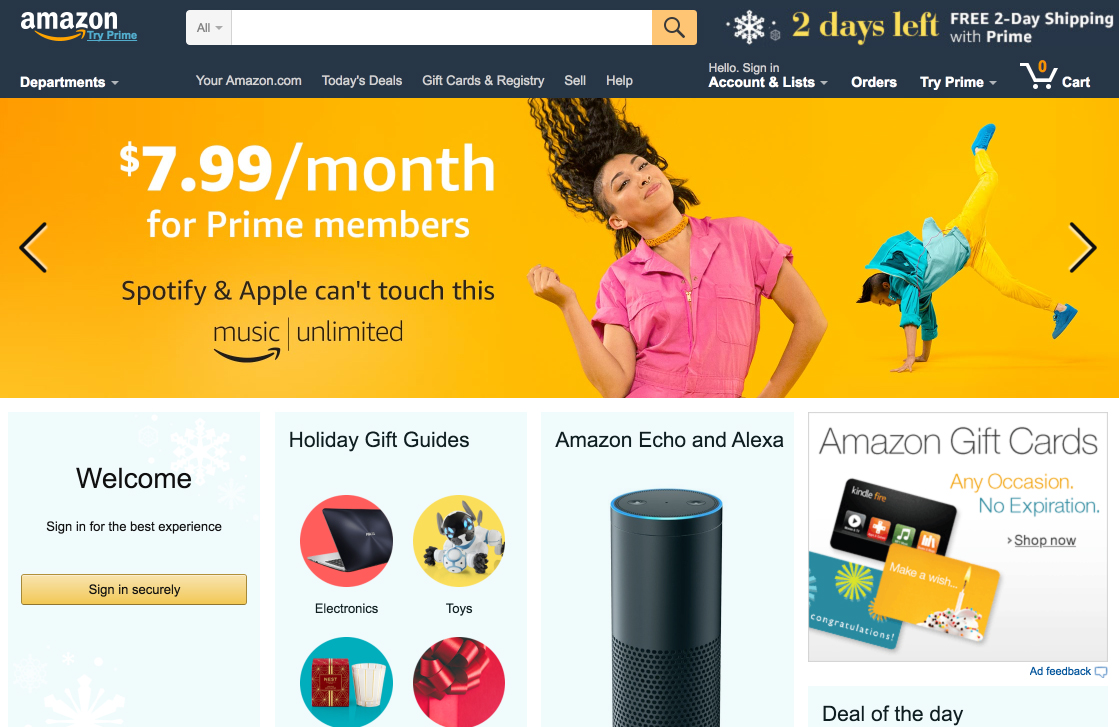1119x727 pixels.
Task: Open Today's Deals menu item
Action: coord(362,81)
